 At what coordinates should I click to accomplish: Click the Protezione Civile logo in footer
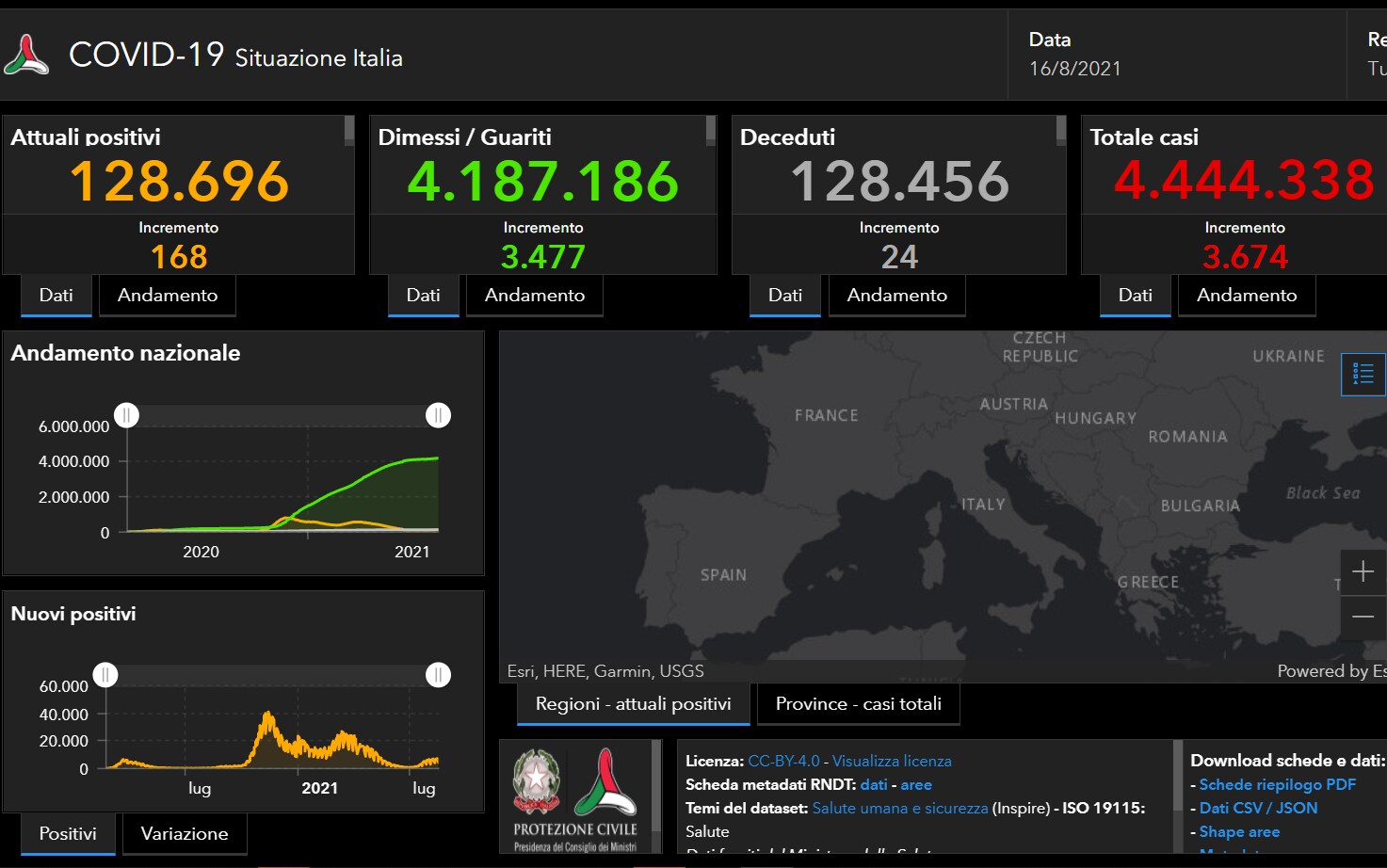coord(605,782)
